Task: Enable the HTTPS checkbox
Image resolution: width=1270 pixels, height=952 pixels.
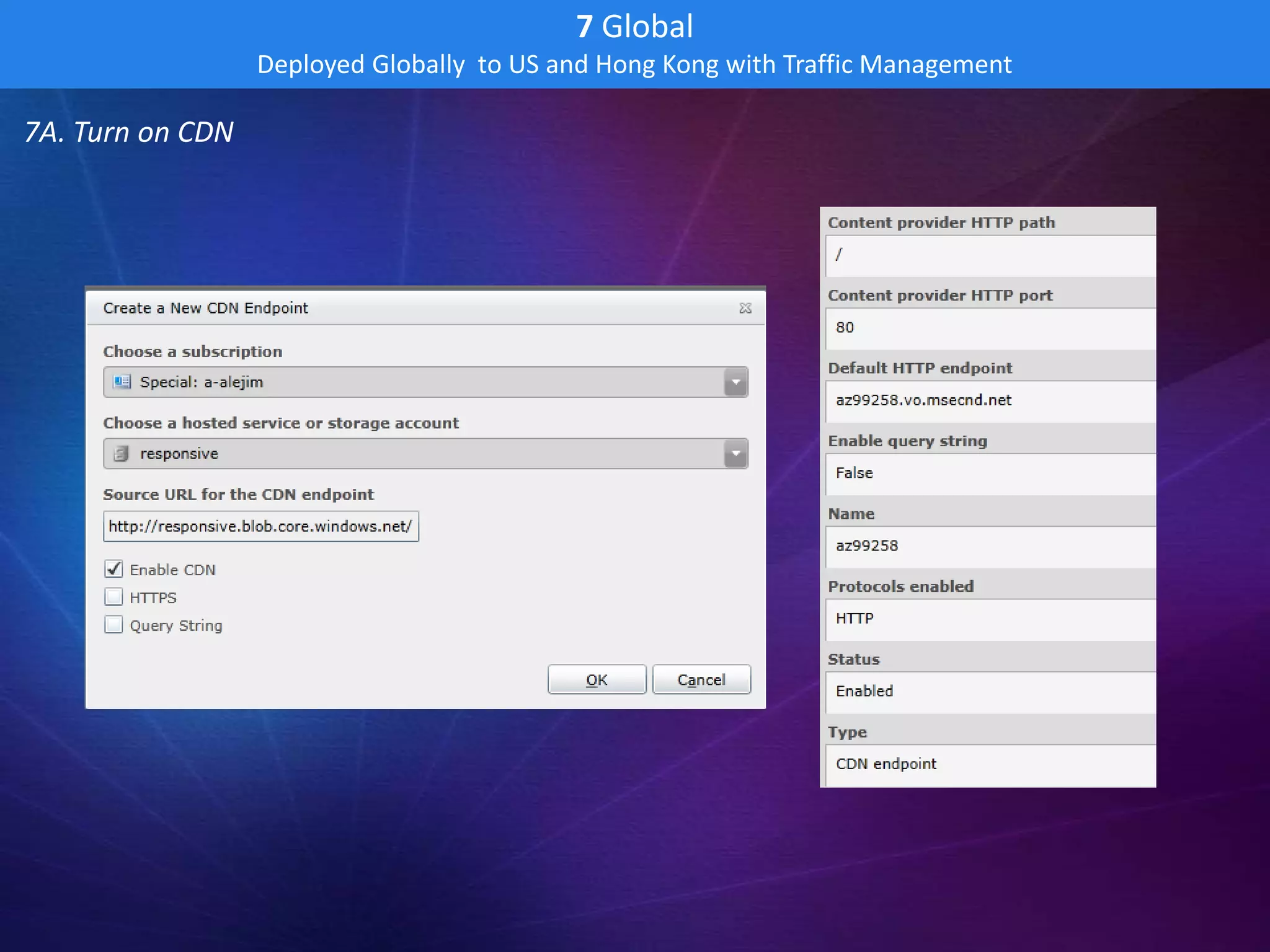Action: pos(114,597)
